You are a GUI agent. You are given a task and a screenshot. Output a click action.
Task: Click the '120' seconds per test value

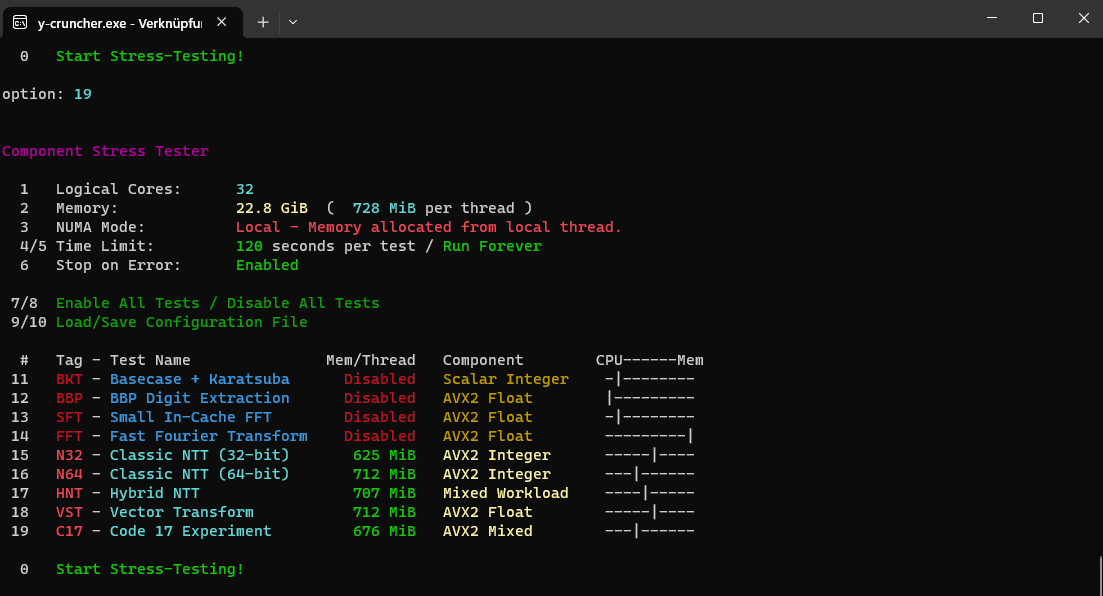click(x=249, y=246)
